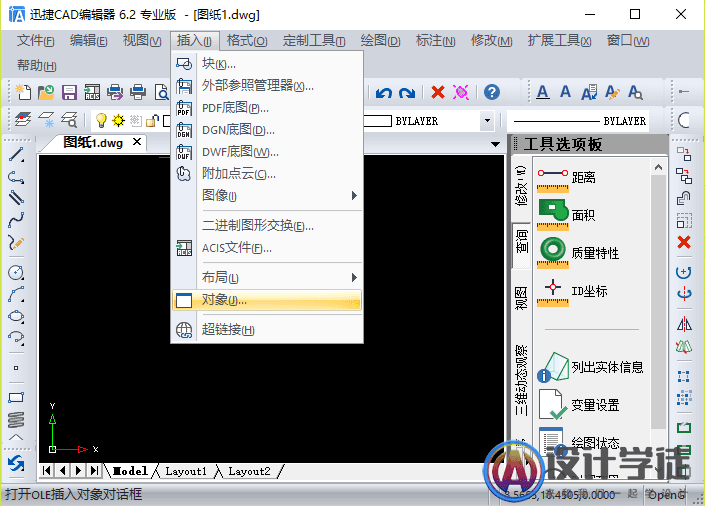Click the red X delete icon in top toolbar

coord(438,92)
